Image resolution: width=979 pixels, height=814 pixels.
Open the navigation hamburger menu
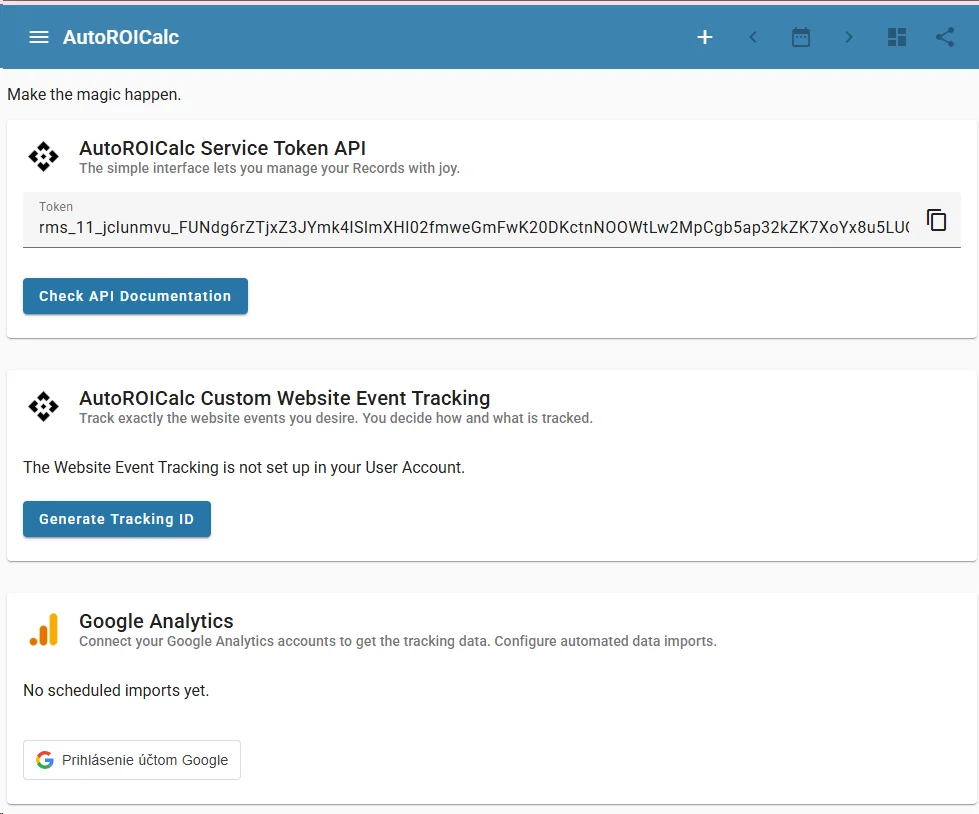[38, 37]
